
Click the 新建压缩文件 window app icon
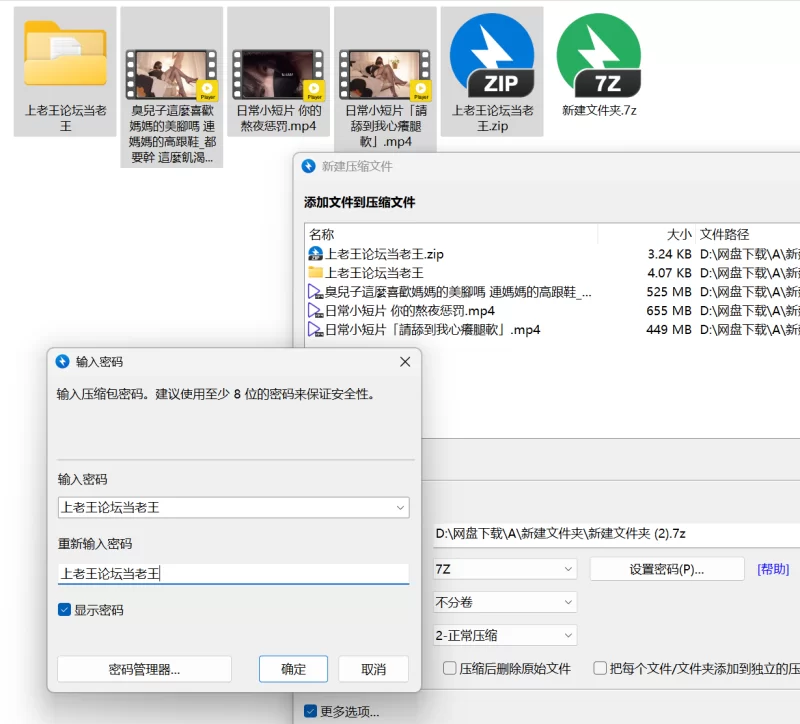(309, 166)
